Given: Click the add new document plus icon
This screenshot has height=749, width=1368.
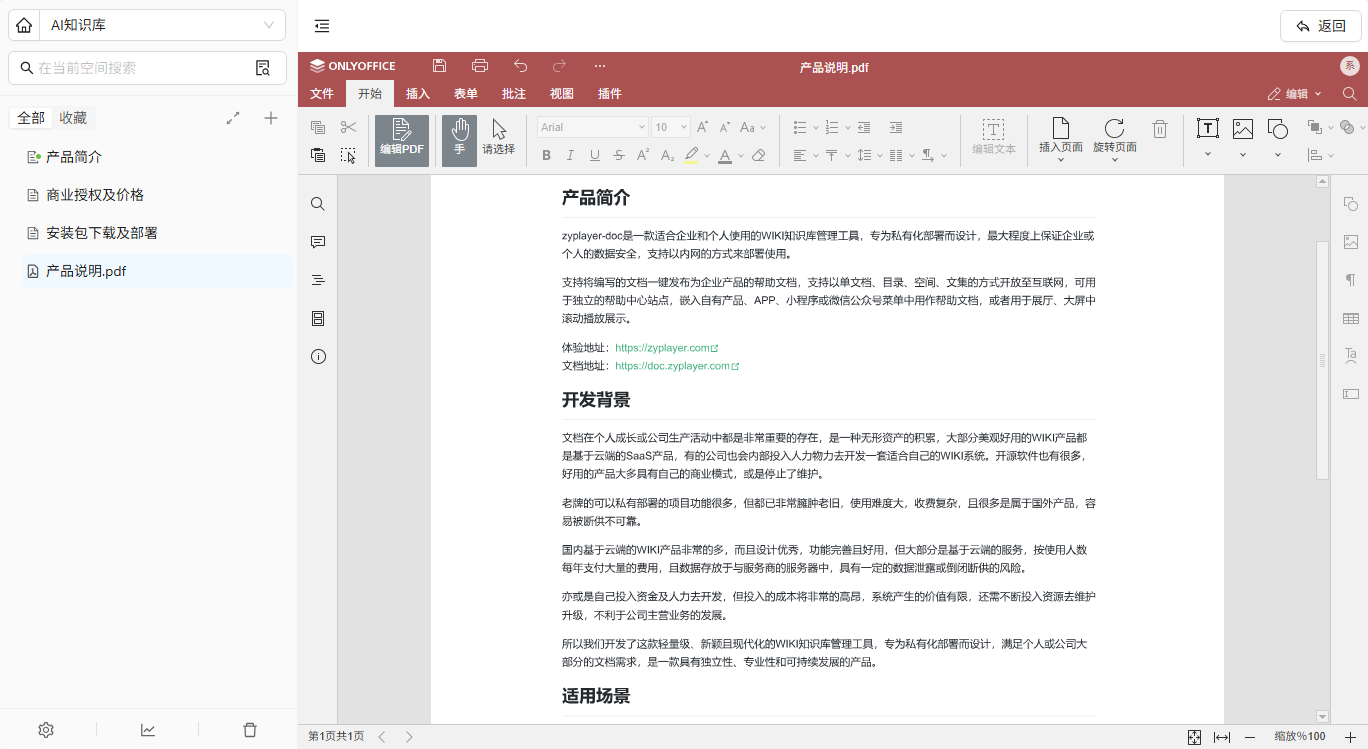Looking at the screenshot, I should [x=270, y=118].
